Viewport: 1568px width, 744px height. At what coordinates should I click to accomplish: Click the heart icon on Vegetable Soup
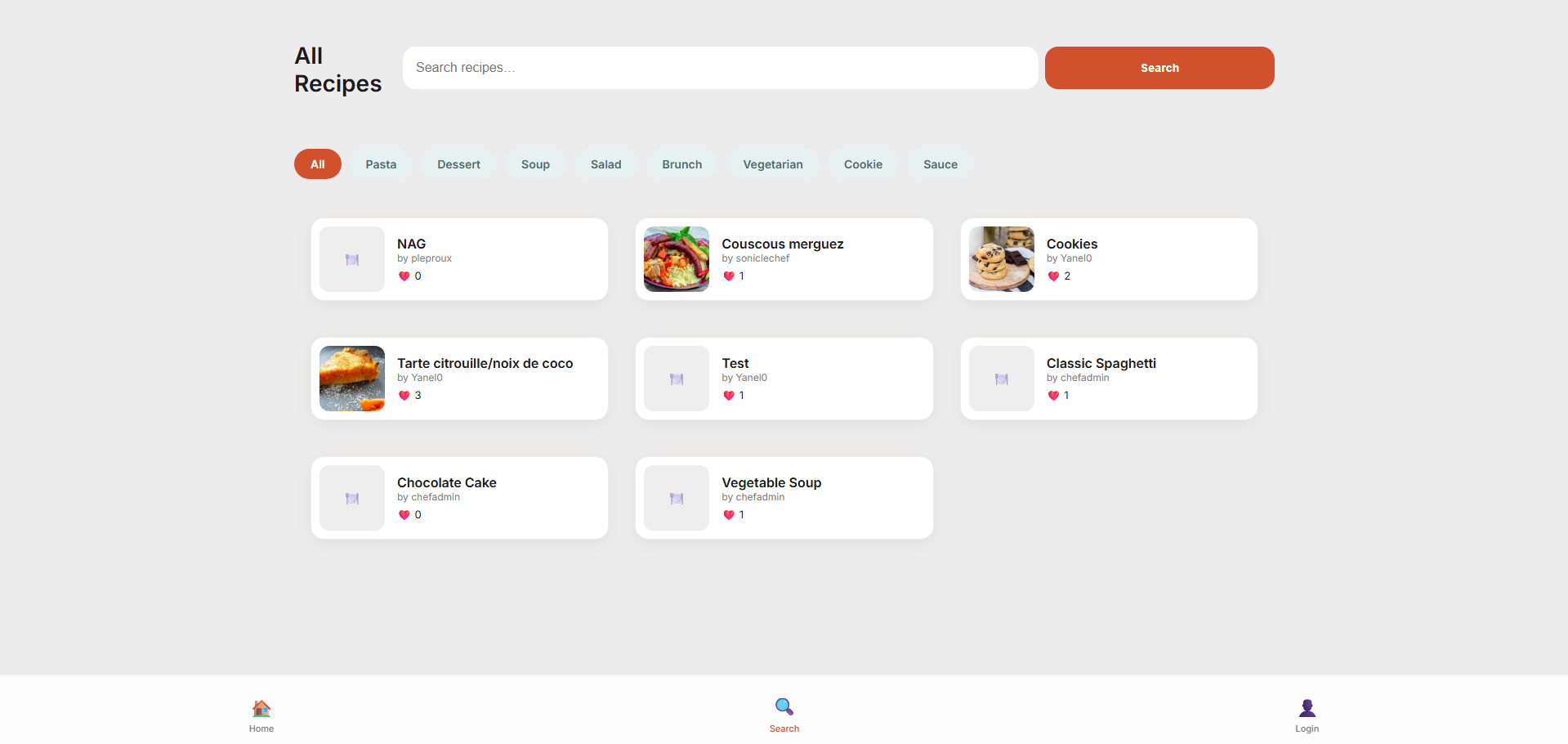click(729, 515)
